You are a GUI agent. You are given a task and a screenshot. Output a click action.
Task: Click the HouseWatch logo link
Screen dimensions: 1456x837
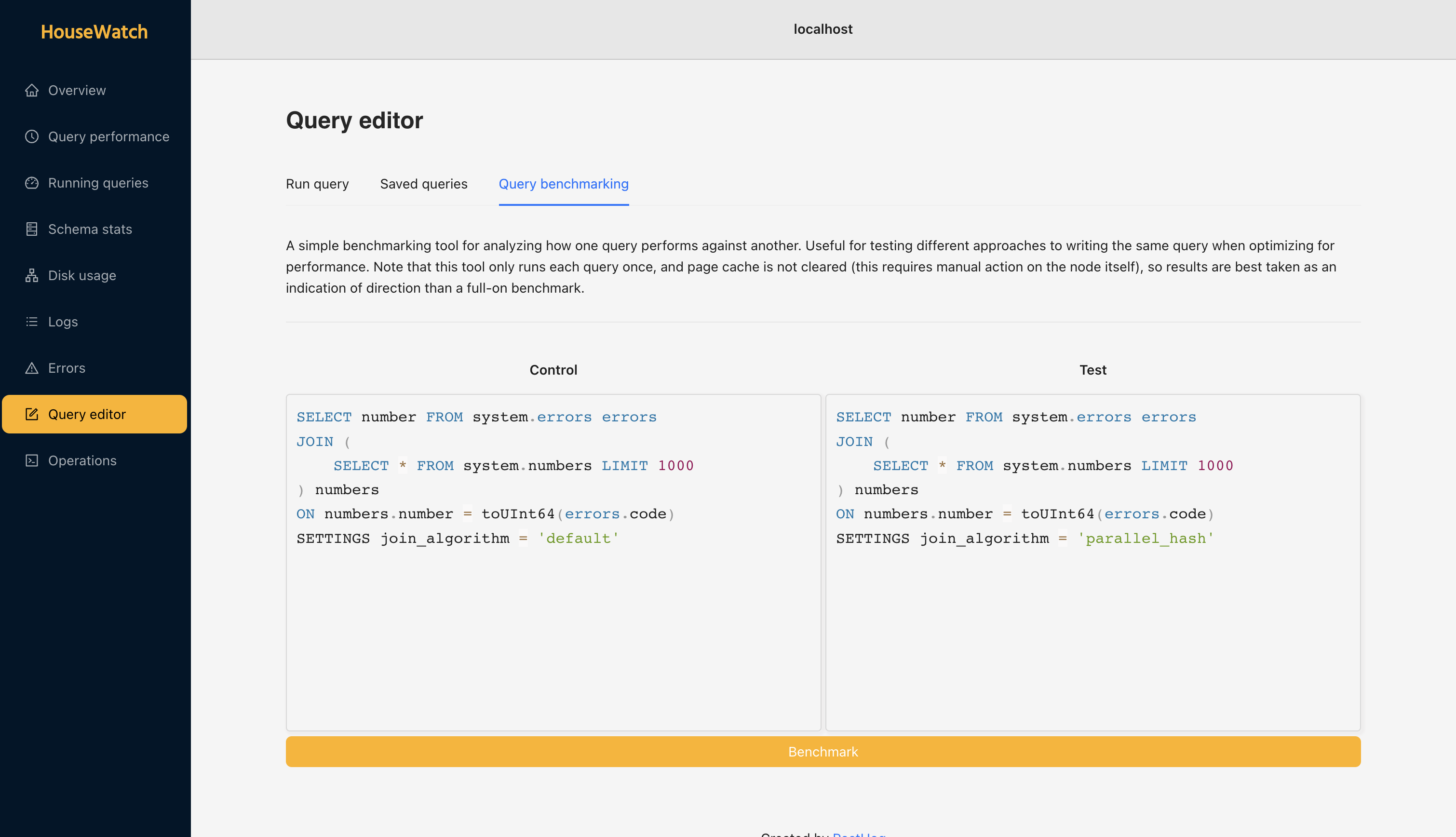[x=95, y=30]
